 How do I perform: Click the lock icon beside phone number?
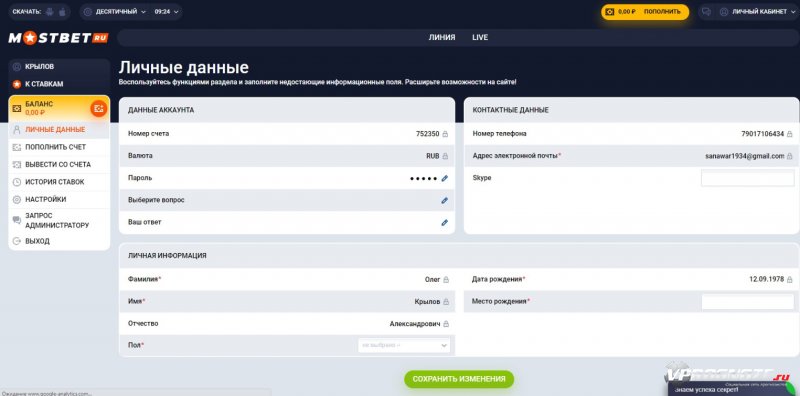click(x=790, y=134)
